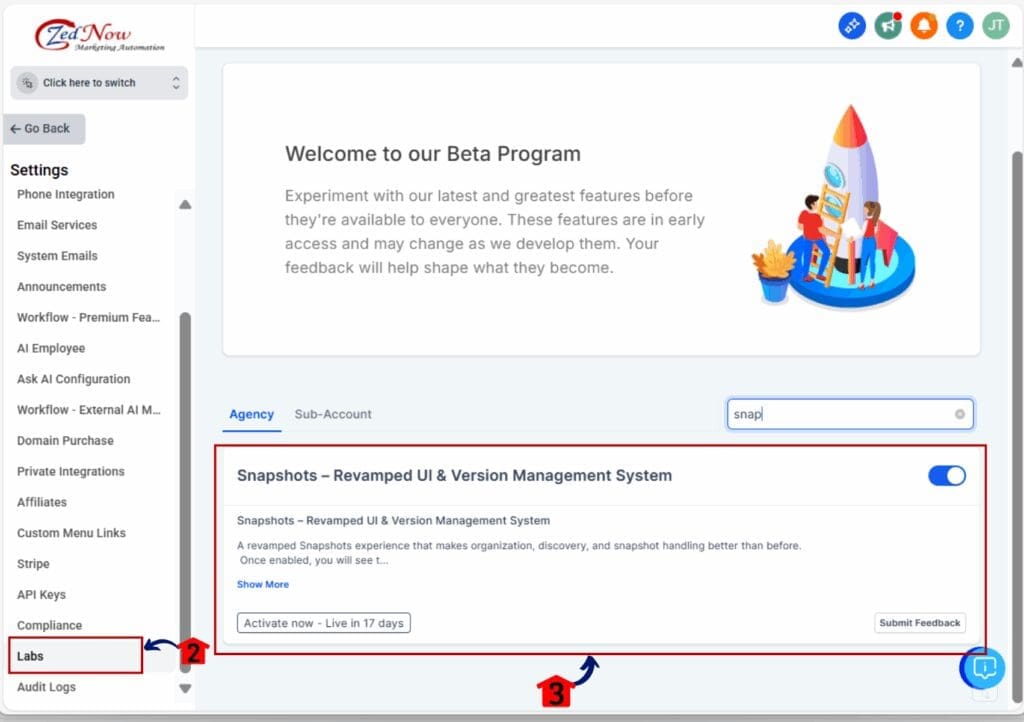Disable the Snapshots Revamped UI toggle

946,476
